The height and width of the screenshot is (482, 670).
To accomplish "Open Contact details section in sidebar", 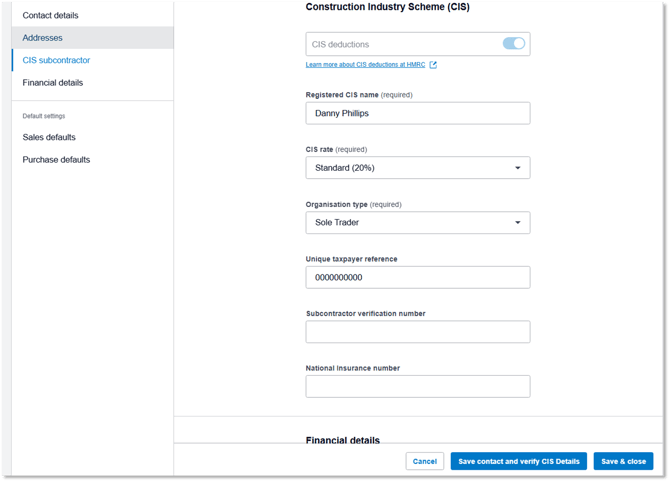I will (x=50, y=16).
